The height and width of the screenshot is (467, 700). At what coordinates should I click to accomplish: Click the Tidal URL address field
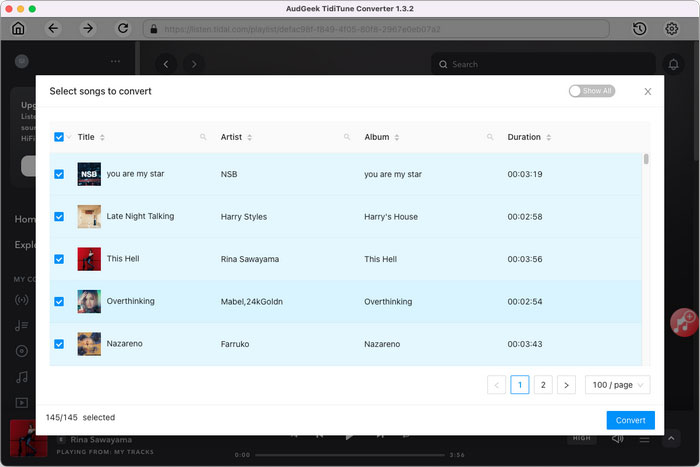[376, 29]
